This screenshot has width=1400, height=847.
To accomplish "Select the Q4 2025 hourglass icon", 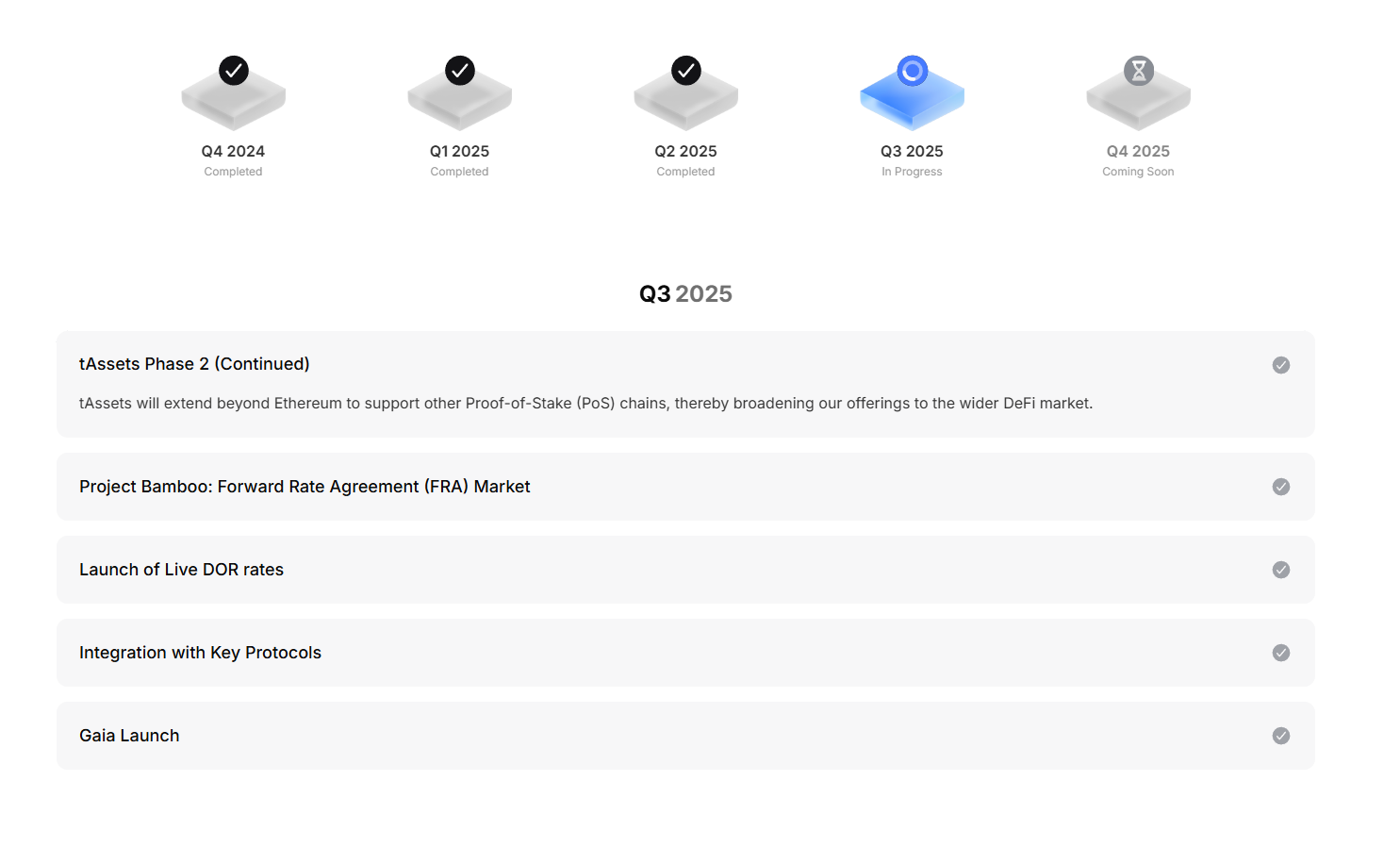I will pos(1139,71).
